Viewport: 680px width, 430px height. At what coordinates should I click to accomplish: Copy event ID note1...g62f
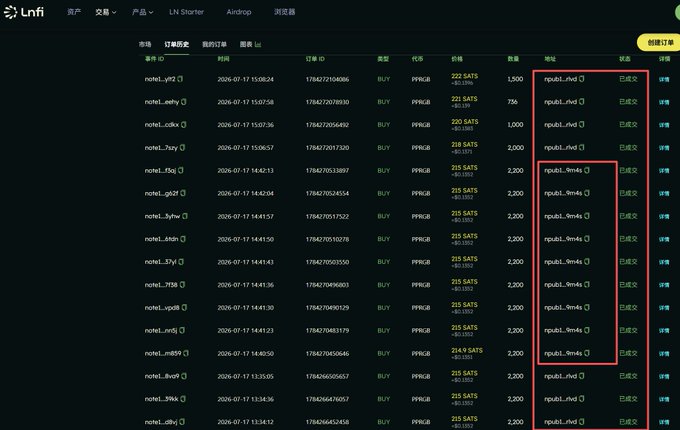[x=183, y=193]
